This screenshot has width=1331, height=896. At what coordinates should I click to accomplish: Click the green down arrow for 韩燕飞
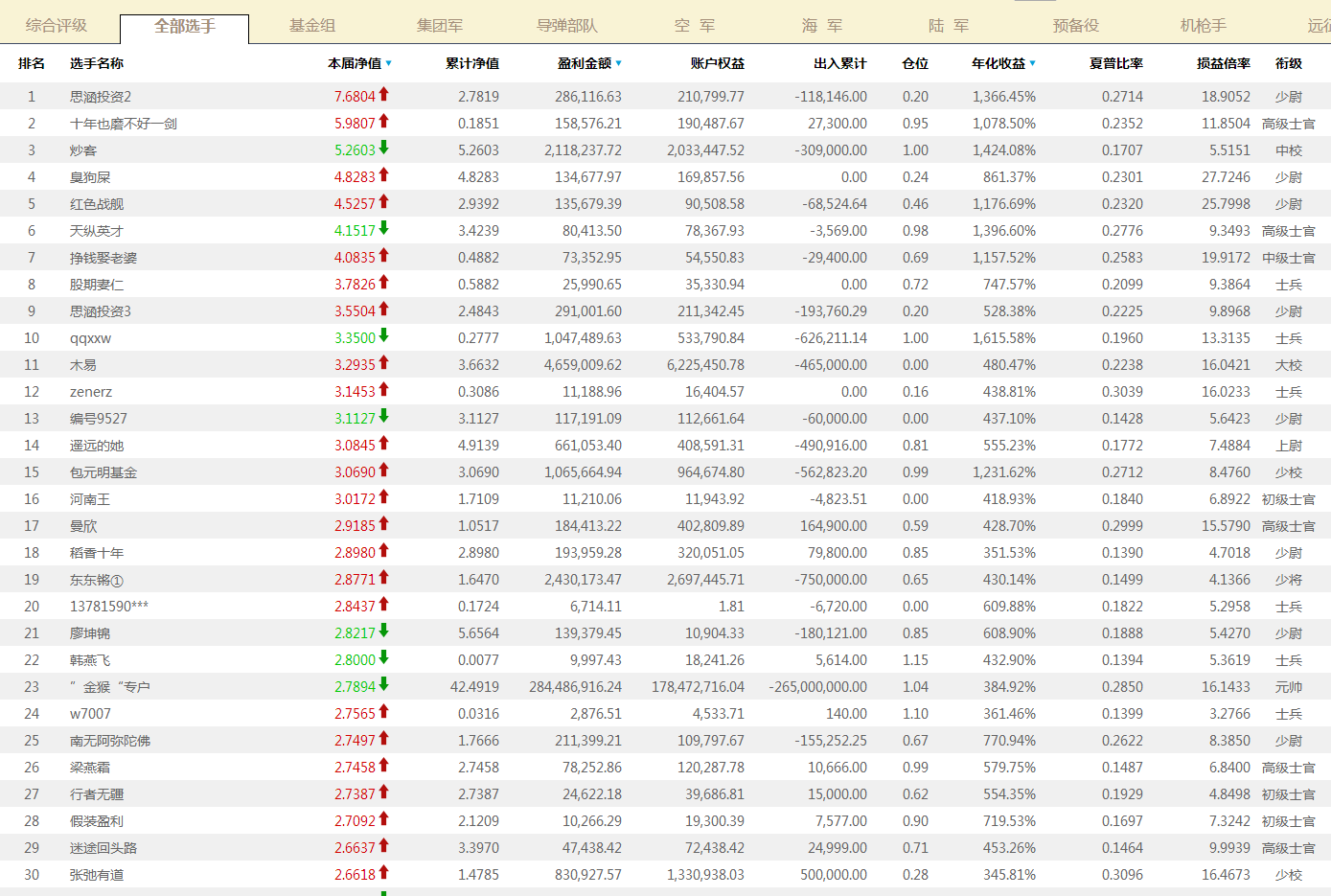pos(383,657)
